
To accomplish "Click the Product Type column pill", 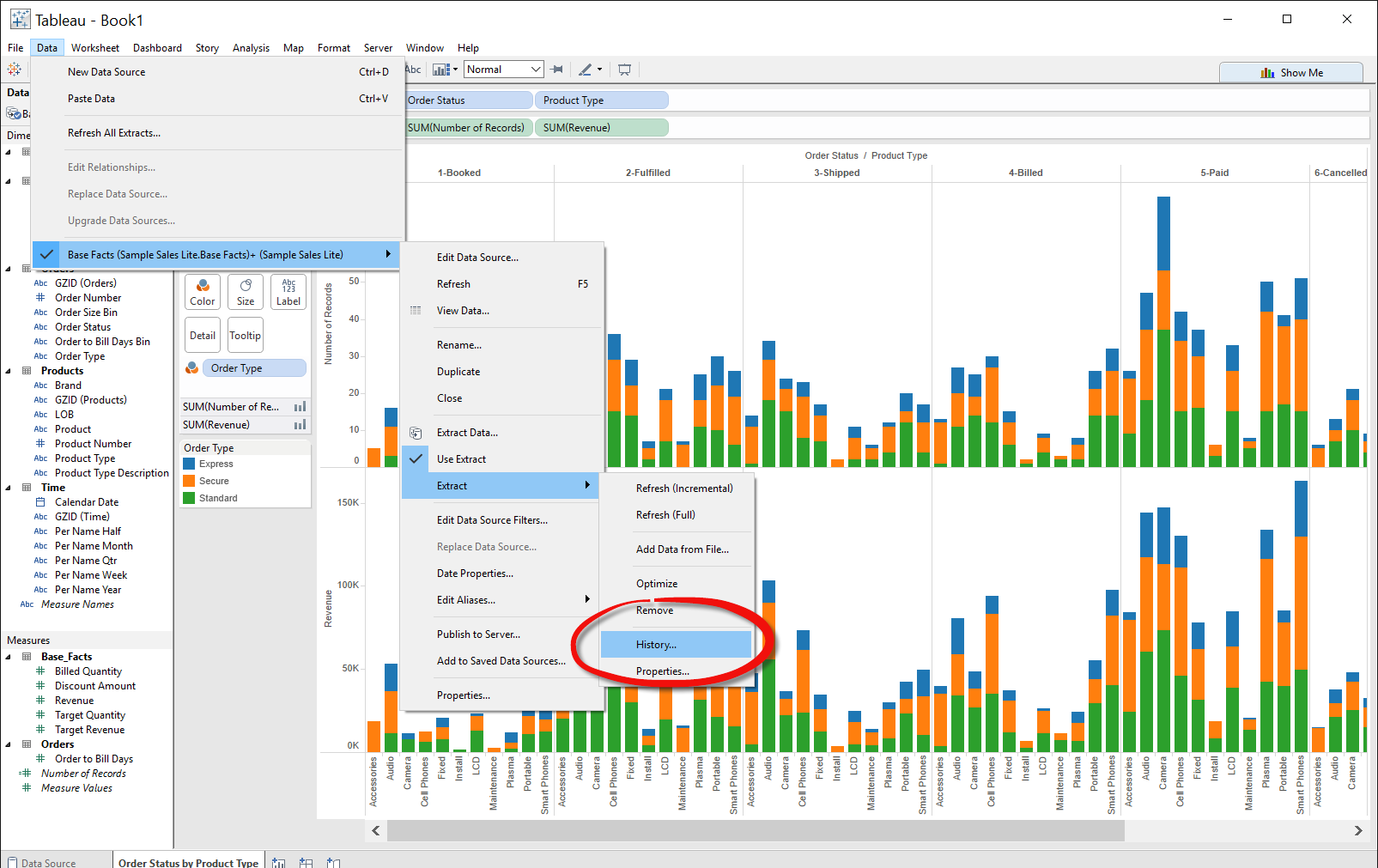I will pyautogui.click(x=601, y=100).
